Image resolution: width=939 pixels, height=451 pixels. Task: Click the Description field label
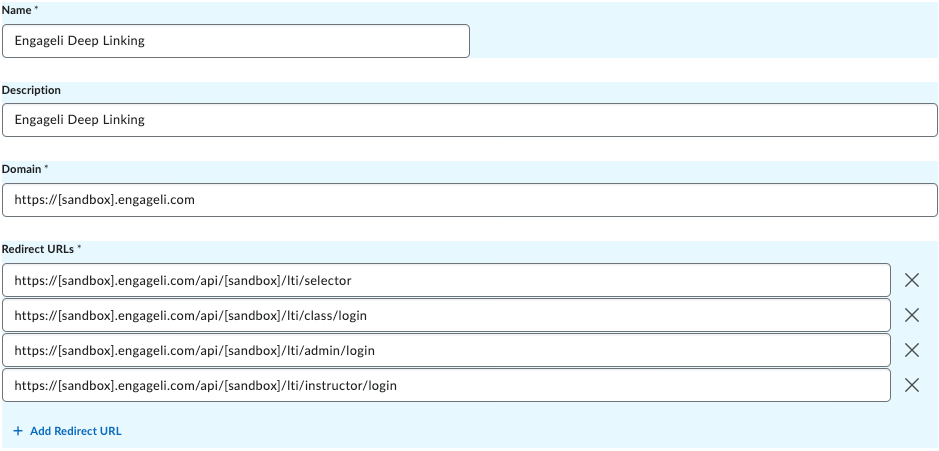(31, 90)
